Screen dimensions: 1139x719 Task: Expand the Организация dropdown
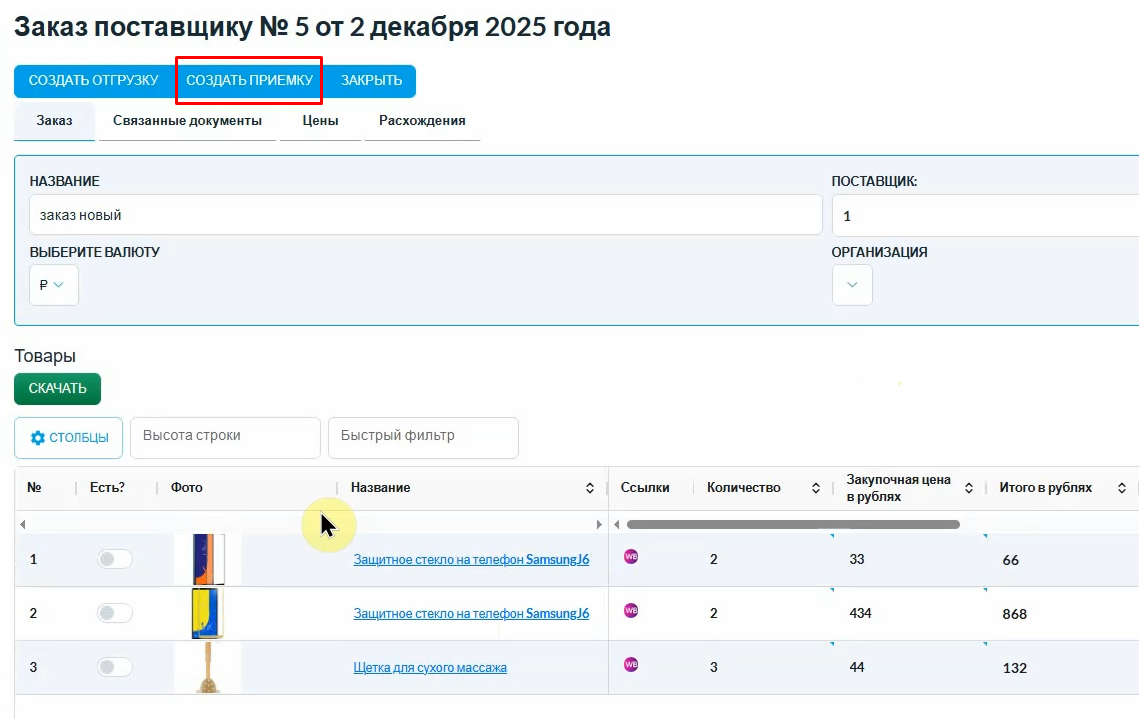click(x=852, y=285)
